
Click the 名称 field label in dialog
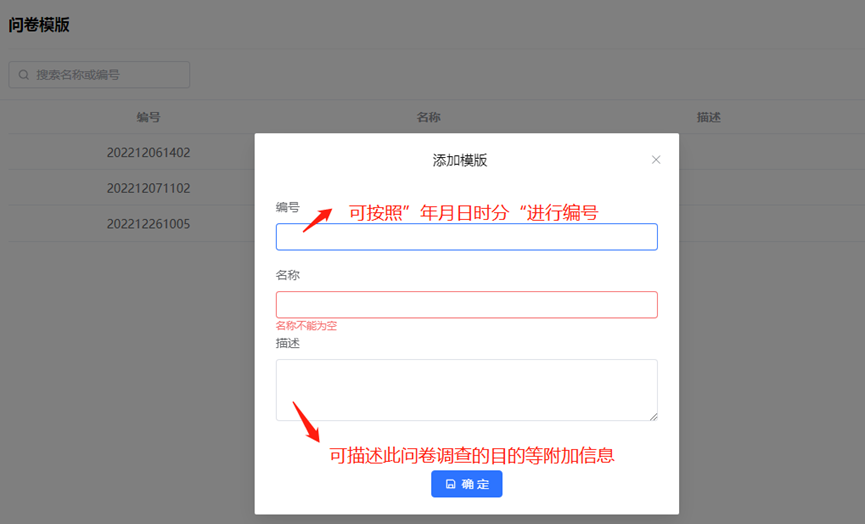(288, 275)
